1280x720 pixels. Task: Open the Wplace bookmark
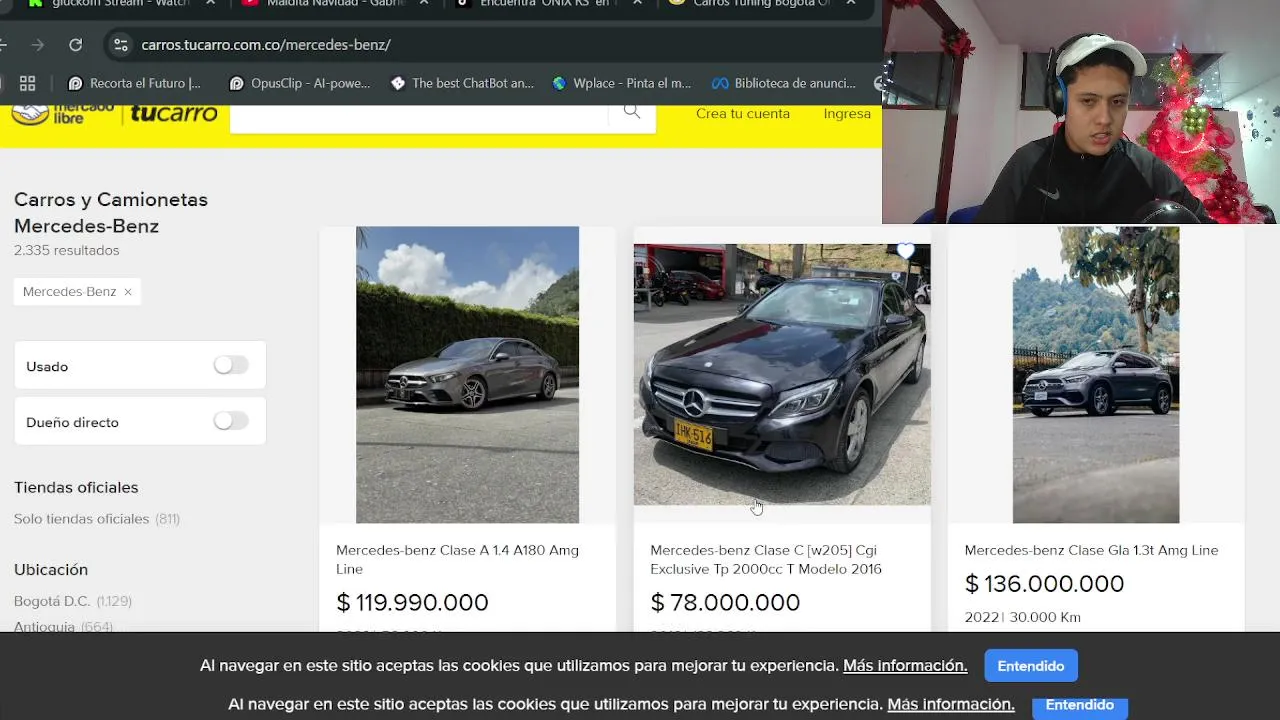(x=621, y=83)
